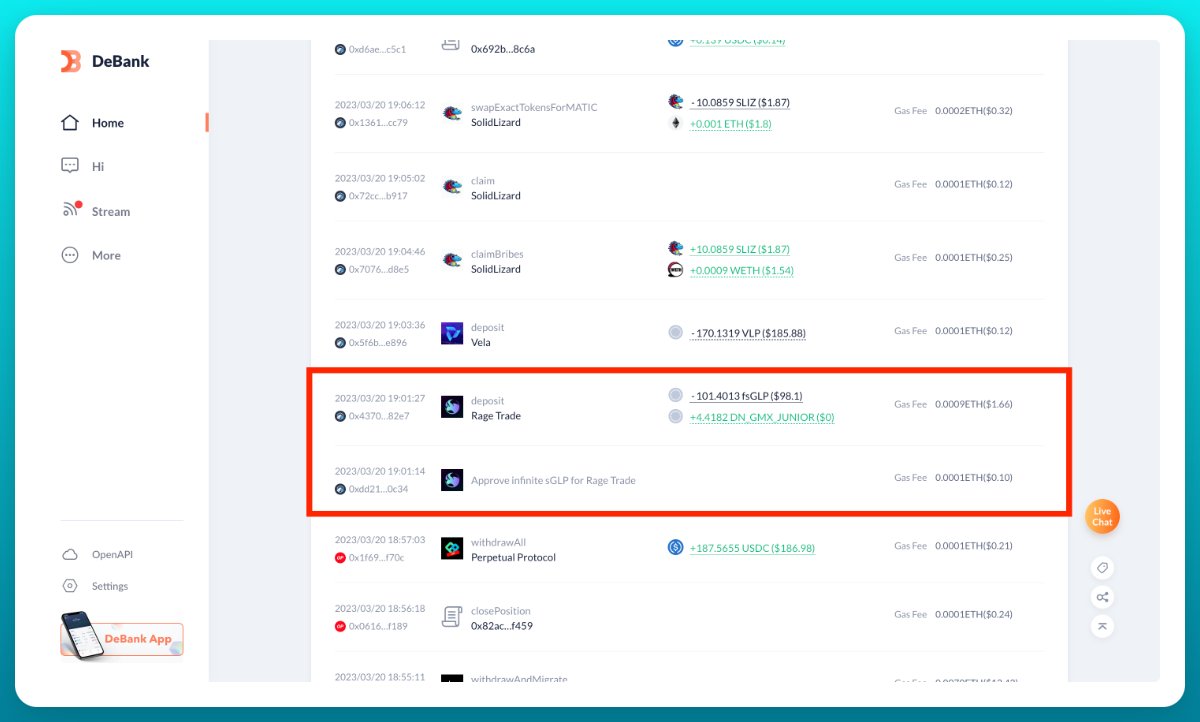Click the Approve infinite sGLP for Rage Trade text
This screenshot has height=722, width=1200.
(x=553, y=480)
